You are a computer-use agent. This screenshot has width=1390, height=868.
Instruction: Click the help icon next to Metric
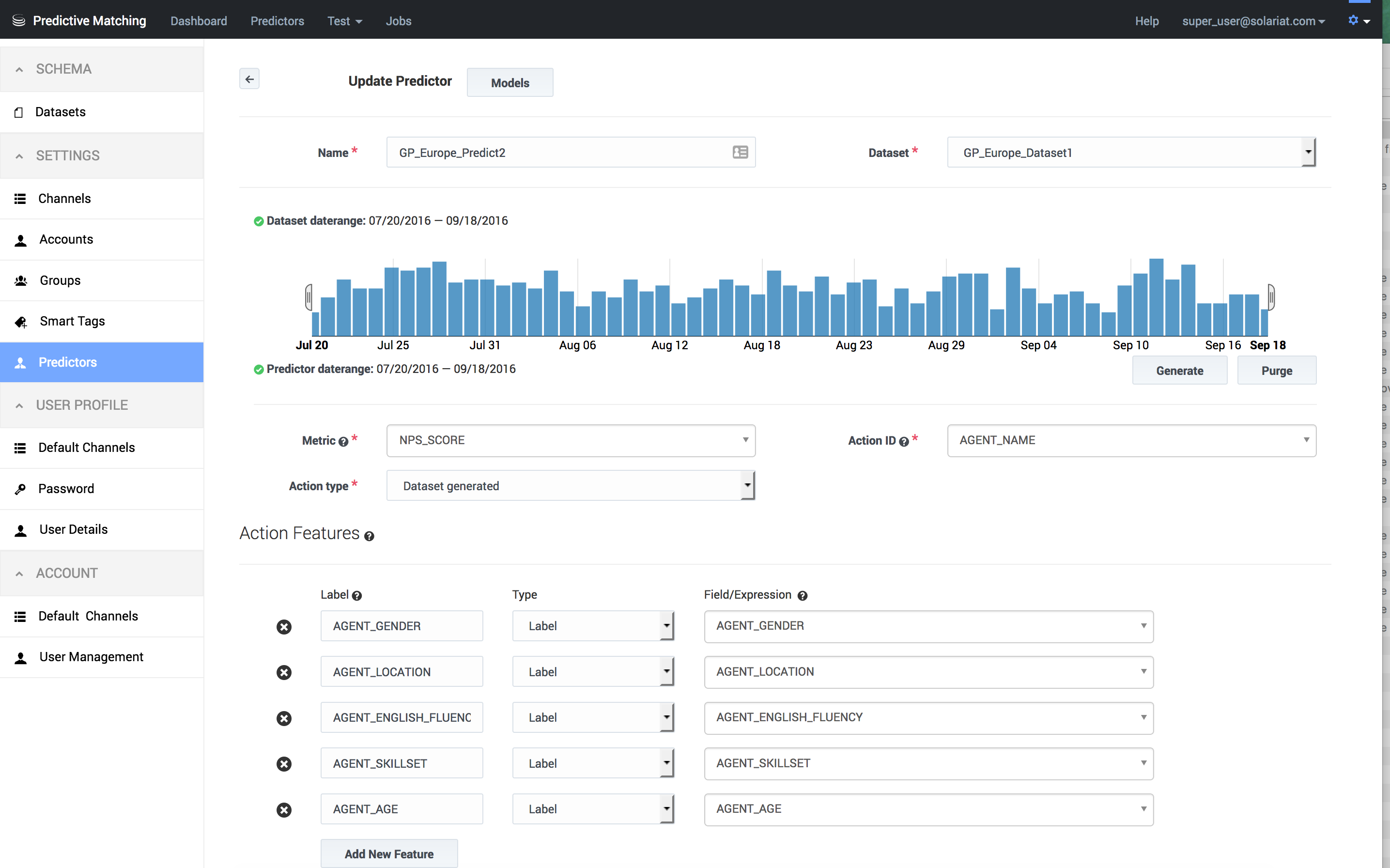[343, 441]
